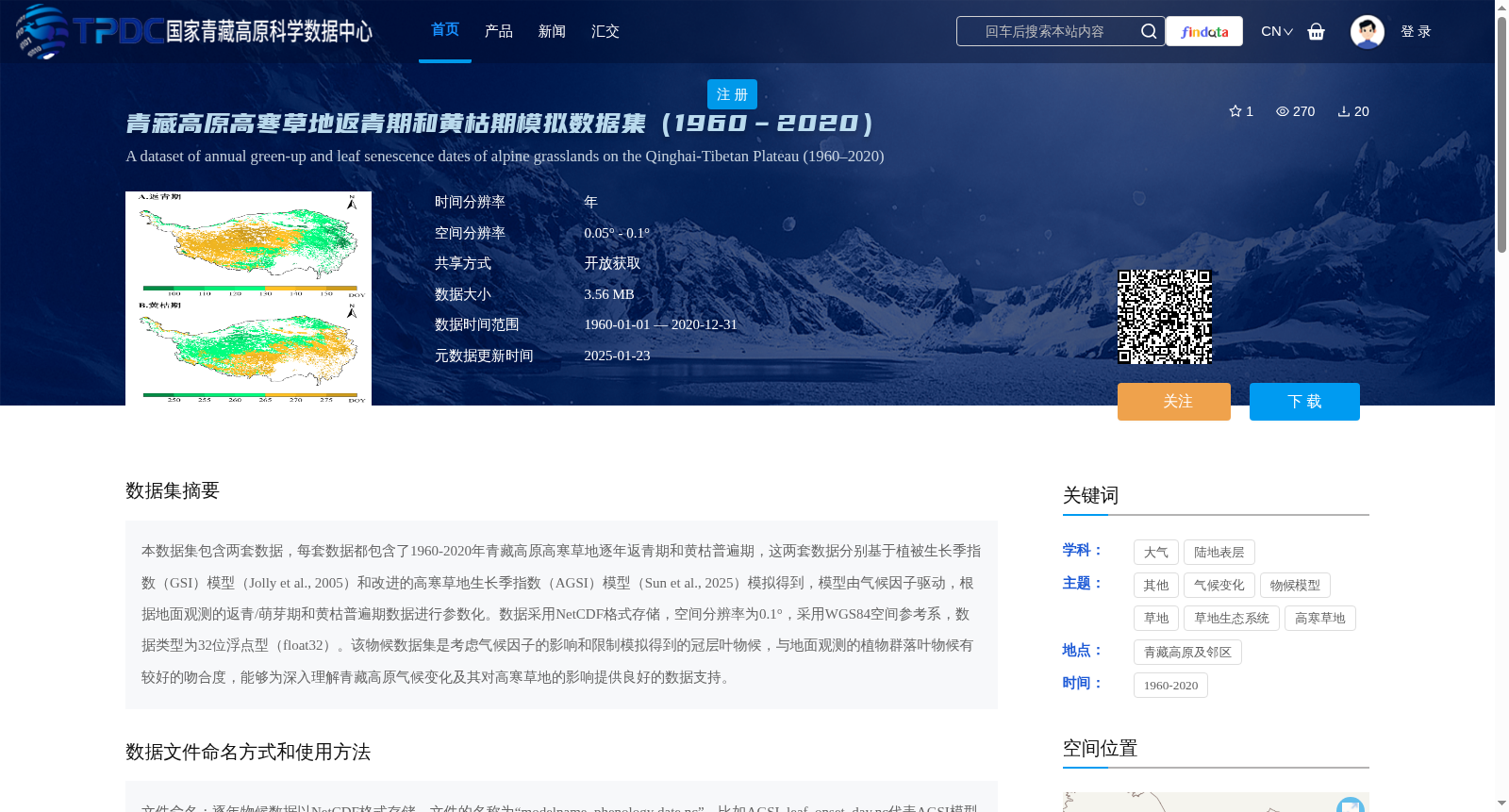Image resolution: width=1509 pixels, height=812 pixels.
Task: Click the 2025-01-23 metadata update date
Action: click(x=617, y=356)
